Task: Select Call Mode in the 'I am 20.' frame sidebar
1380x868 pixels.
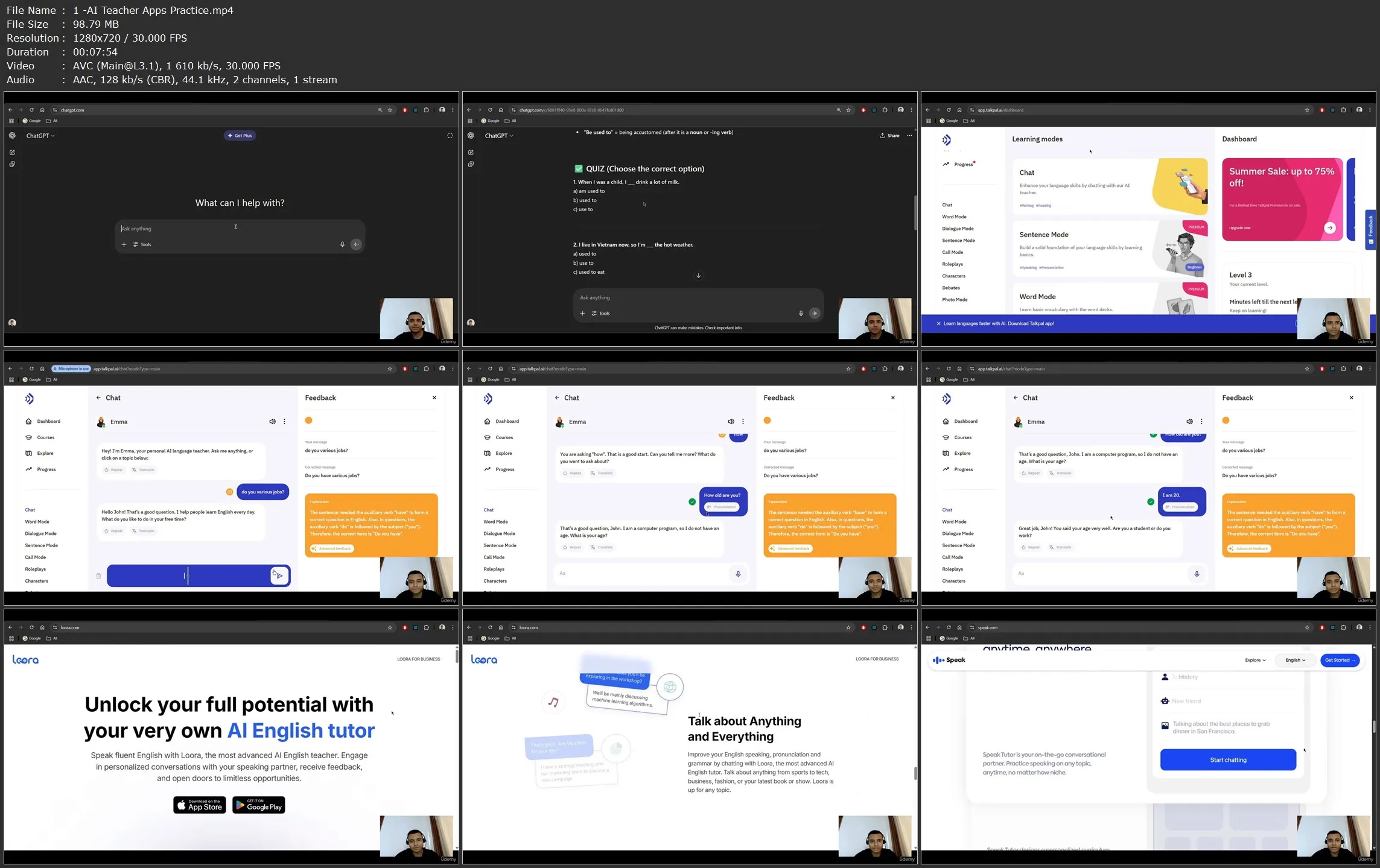Action: click(x=953, y=557)
